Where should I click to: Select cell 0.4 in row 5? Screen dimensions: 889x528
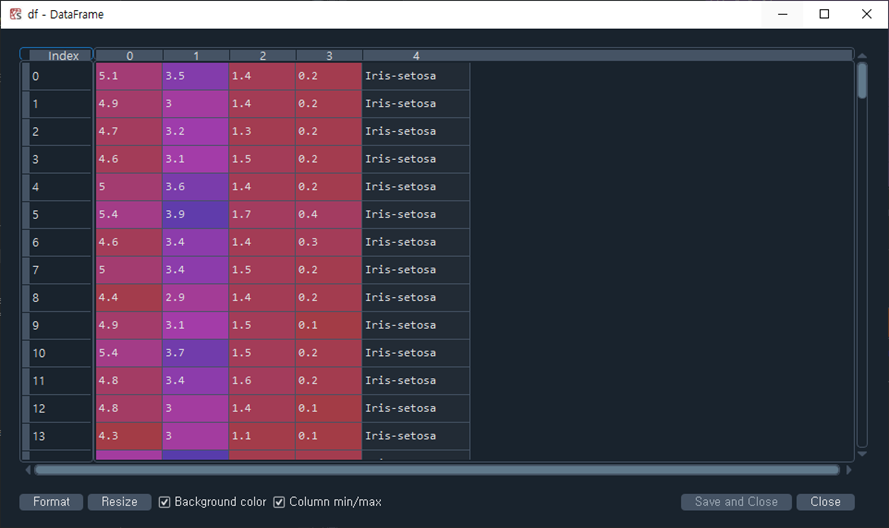[328, 214]
